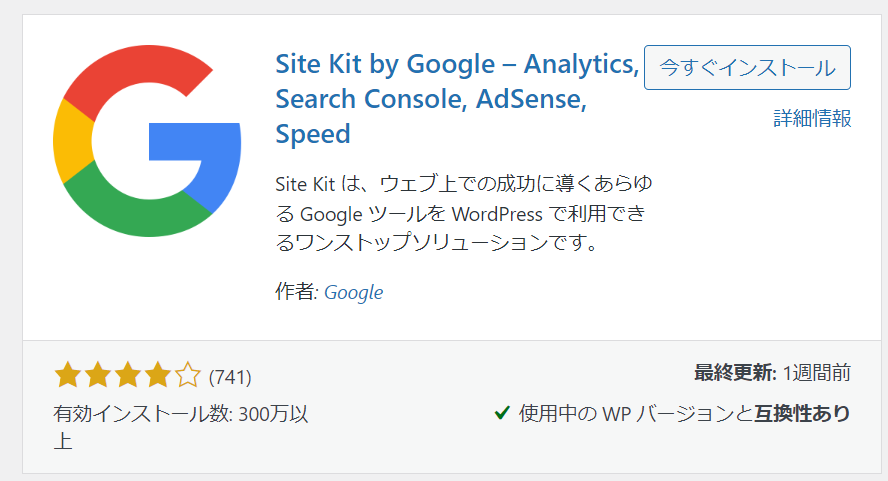The image size is (888, 481).
Task: Click the third gold rating star
Action: 127,376
